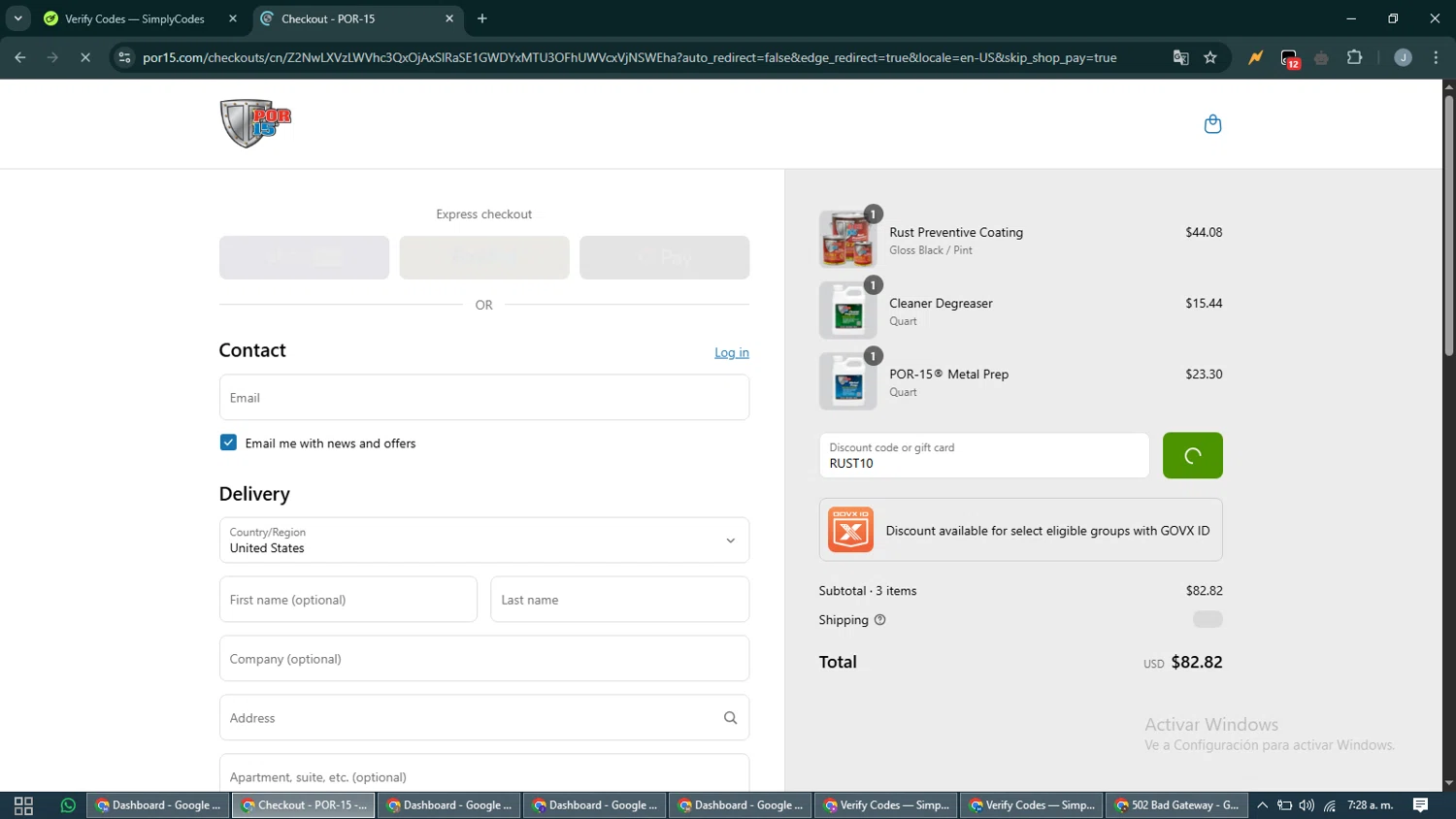Open Checkout - POR-15 taskbar item
This screenshot has width=1456, height=819.
coord(303,805)
